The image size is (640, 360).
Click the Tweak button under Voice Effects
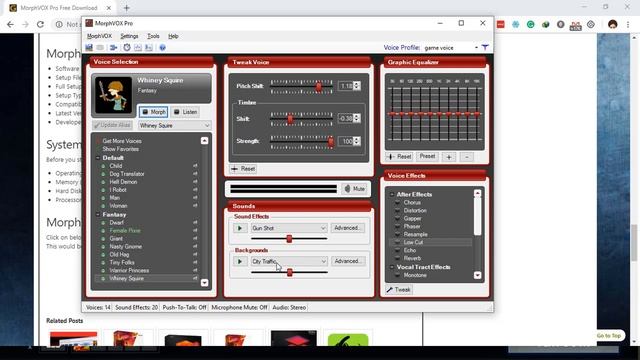coord(399,290)
